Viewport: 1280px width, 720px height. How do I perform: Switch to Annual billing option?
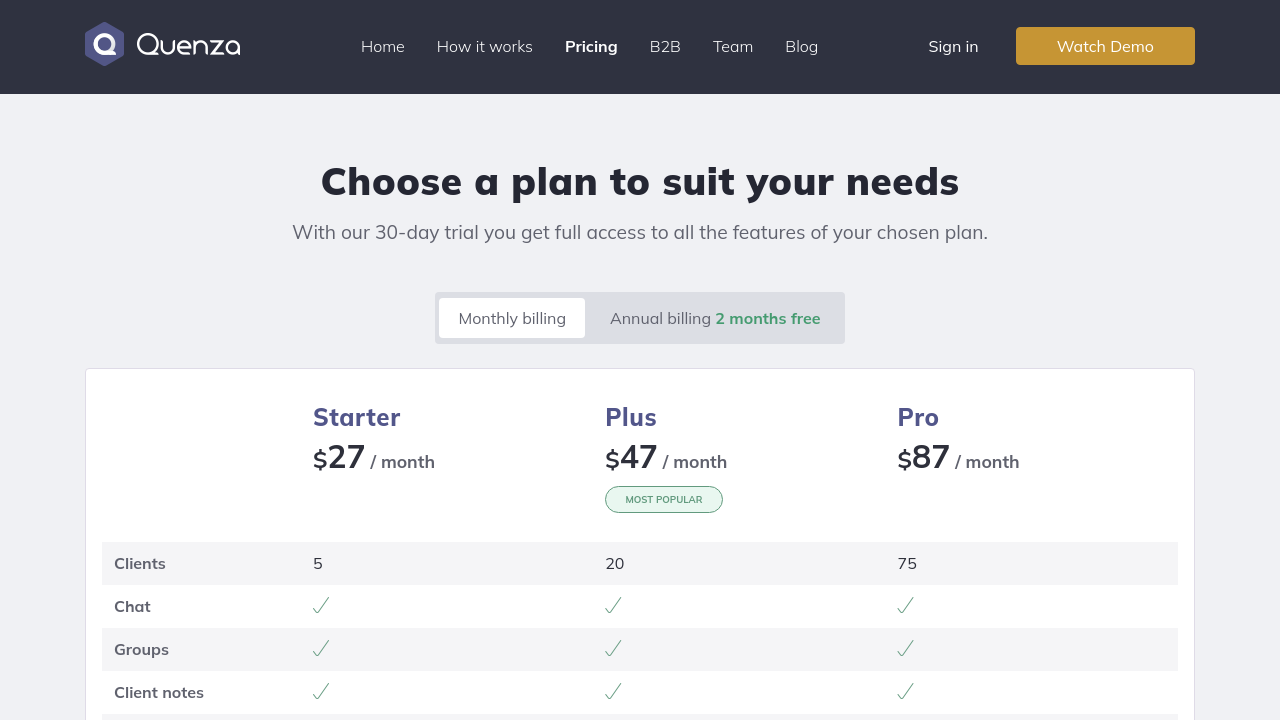click(714, 318)
